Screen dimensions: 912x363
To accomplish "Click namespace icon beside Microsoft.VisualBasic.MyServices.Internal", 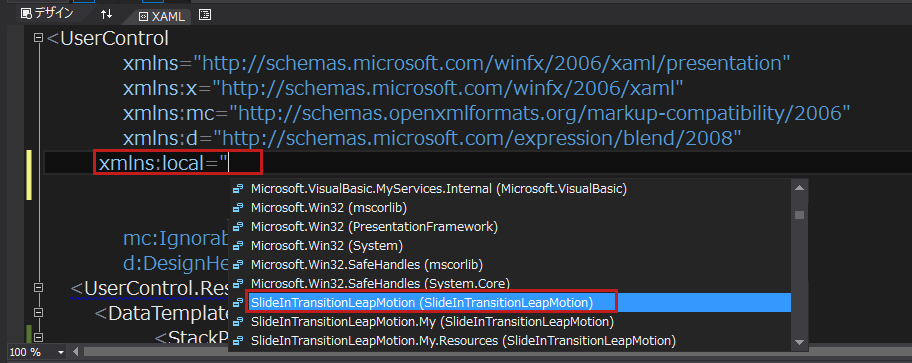I will click(x=237, y=189).
